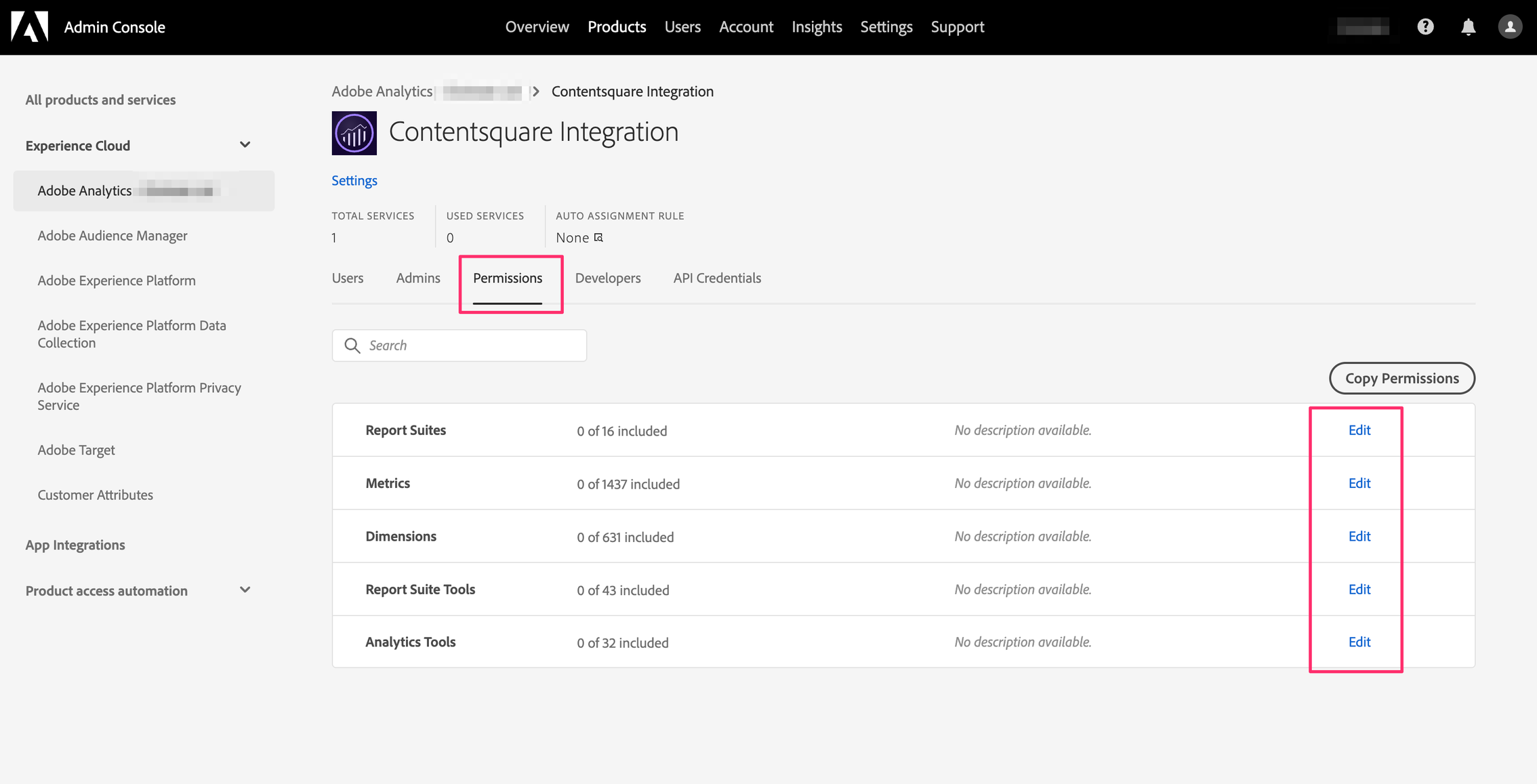The height and width of the screenshot is (784, 1537).
Task: Click the Adobe logo icon
Action: (30, 26)
